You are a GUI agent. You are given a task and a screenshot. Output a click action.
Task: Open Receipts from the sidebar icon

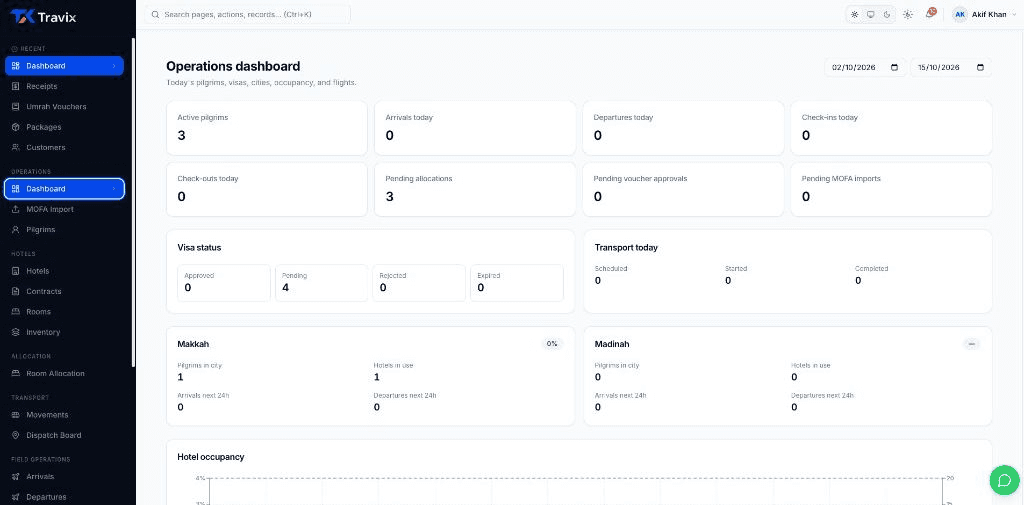(16, 86)
